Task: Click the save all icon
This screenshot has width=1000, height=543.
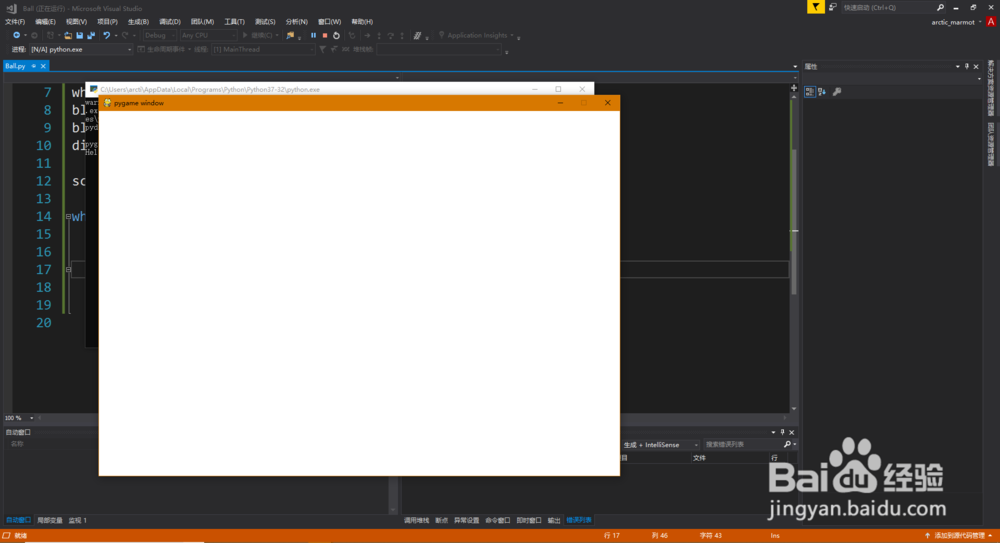Action: (91, 35)
